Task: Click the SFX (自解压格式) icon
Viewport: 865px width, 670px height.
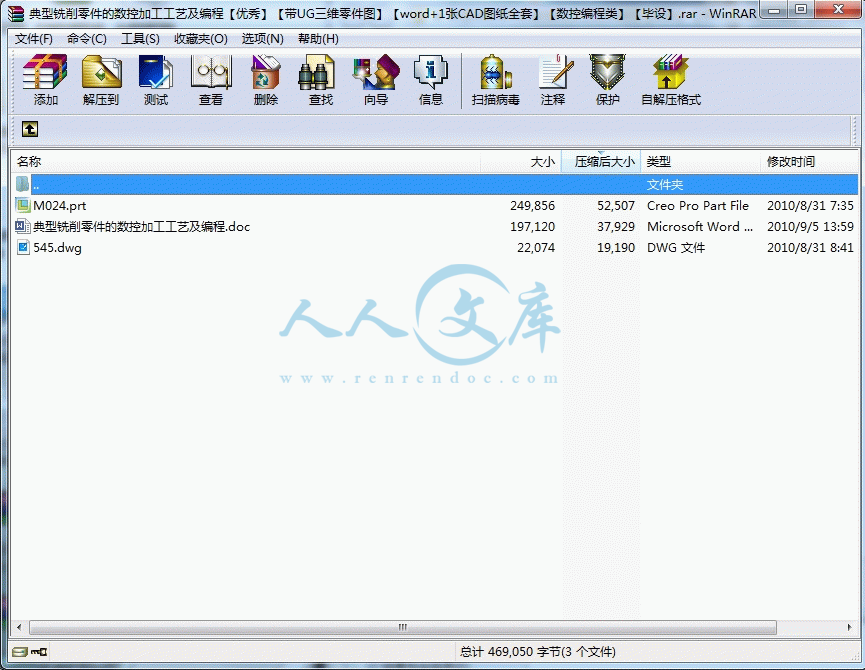Action: pos(670,72)
